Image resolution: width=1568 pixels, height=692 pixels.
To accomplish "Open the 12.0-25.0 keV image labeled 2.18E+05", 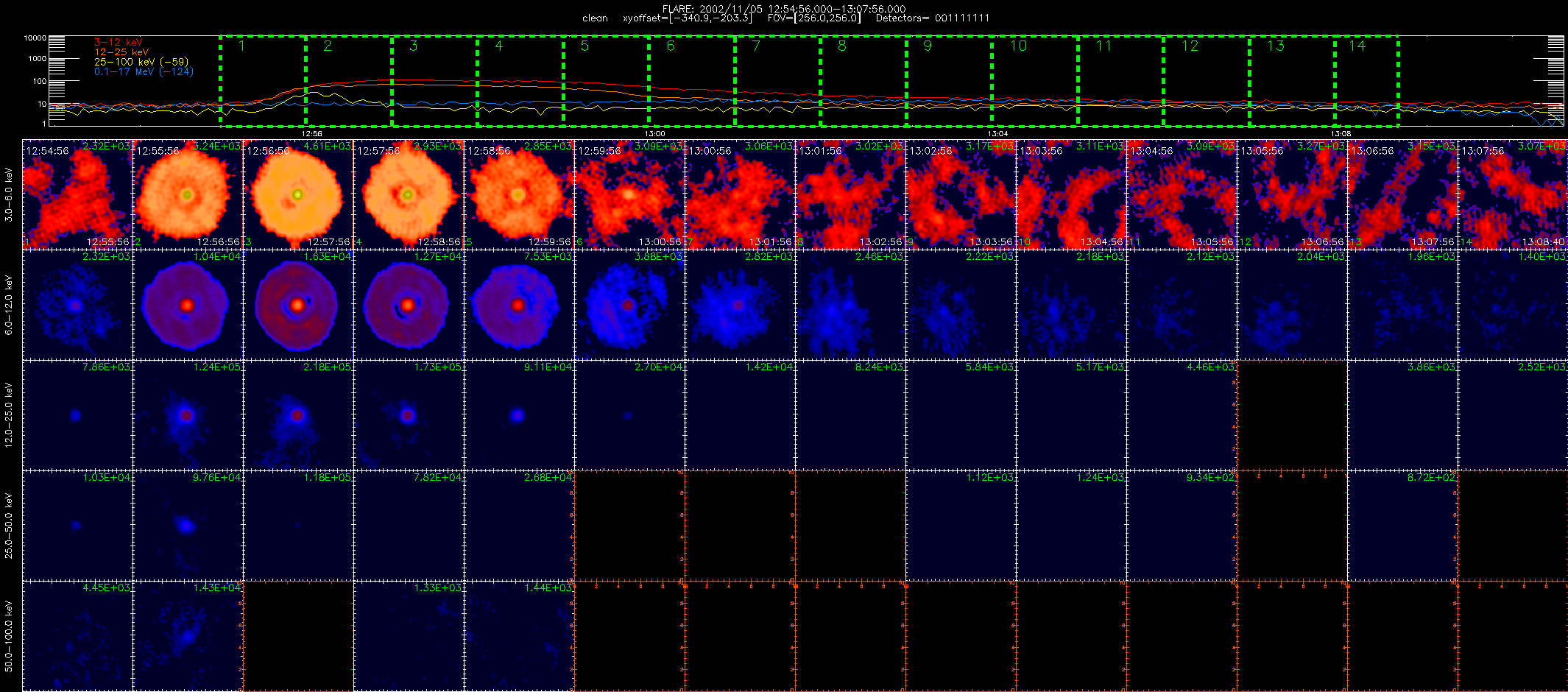I will tap(298, 415).
